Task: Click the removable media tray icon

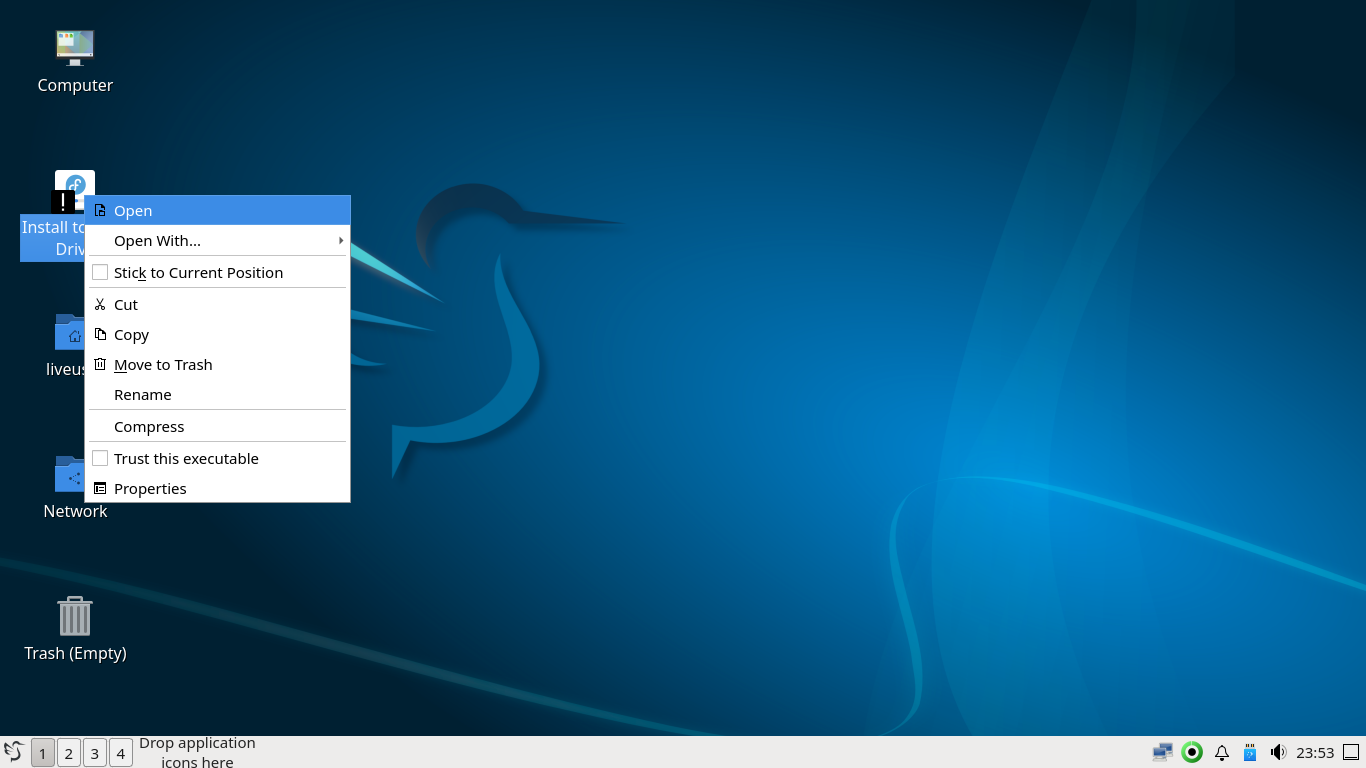Action: click(x=1250, y=752)
